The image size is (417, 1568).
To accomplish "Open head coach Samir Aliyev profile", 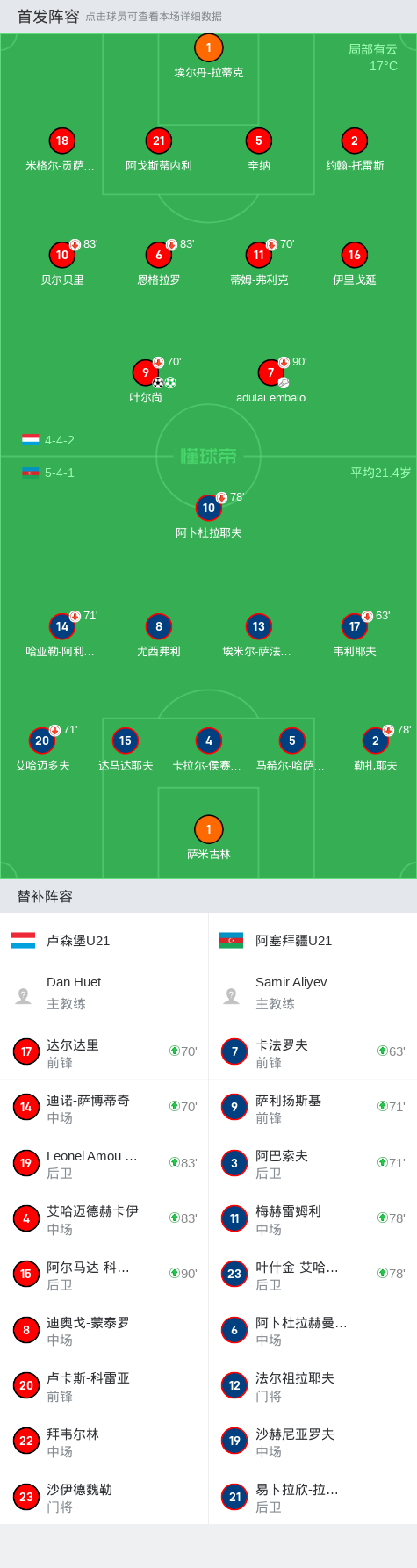I will click(313, 993).
